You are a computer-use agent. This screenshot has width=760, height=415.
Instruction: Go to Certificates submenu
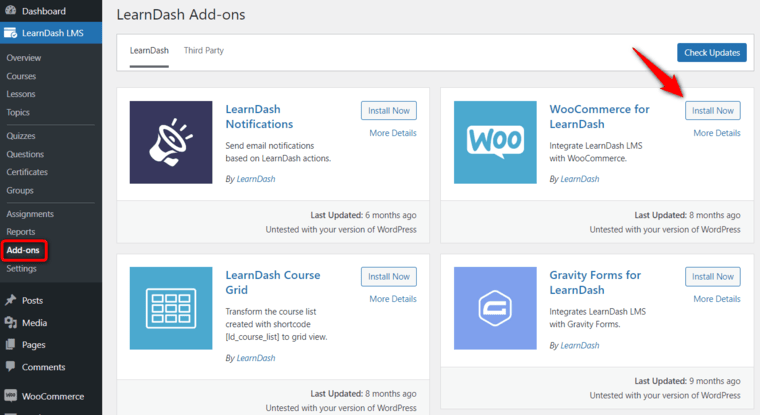(27, 172)
